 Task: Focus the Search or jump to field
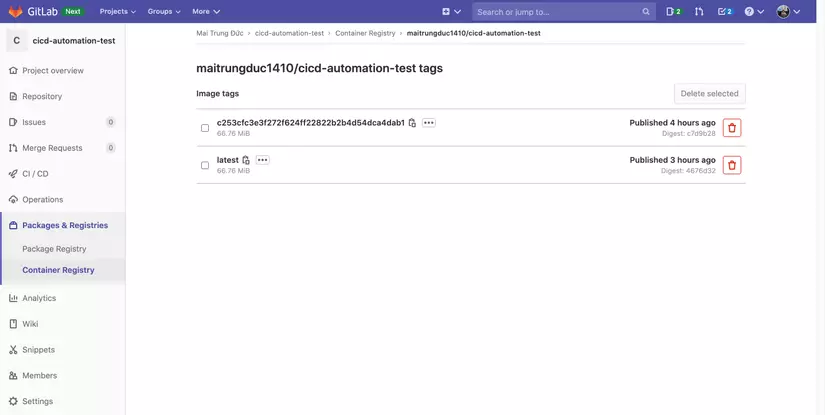tap(564, 12)
